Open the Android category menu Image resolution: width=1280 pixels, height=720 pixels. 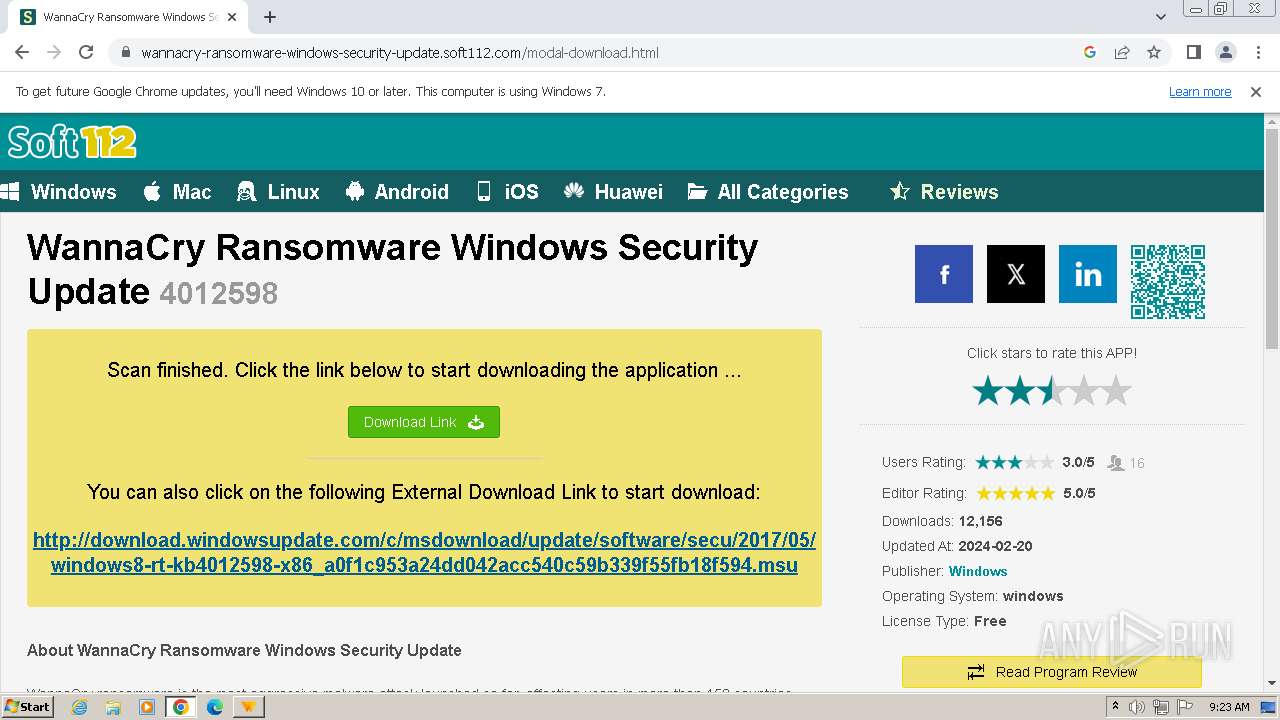pyautogui.click(x=397, y=192)
